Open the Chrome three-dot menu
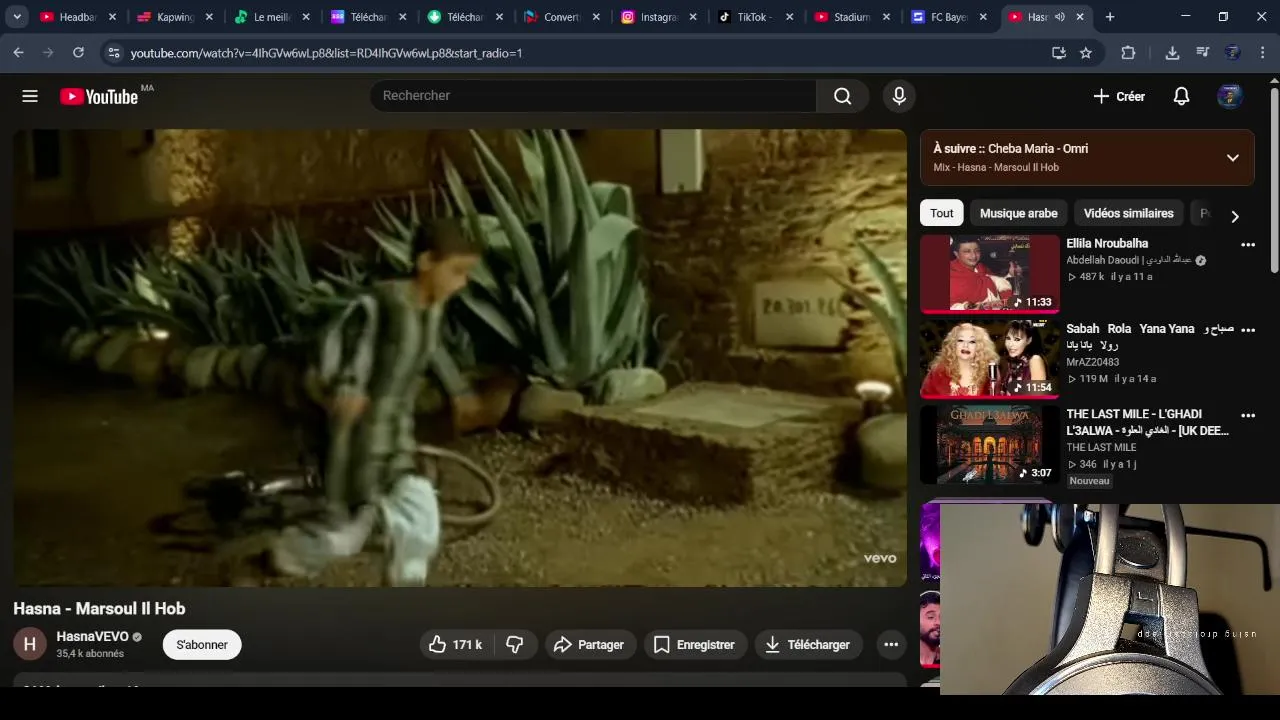Viewport: 1280px width, 720px height. point(1263,53)
